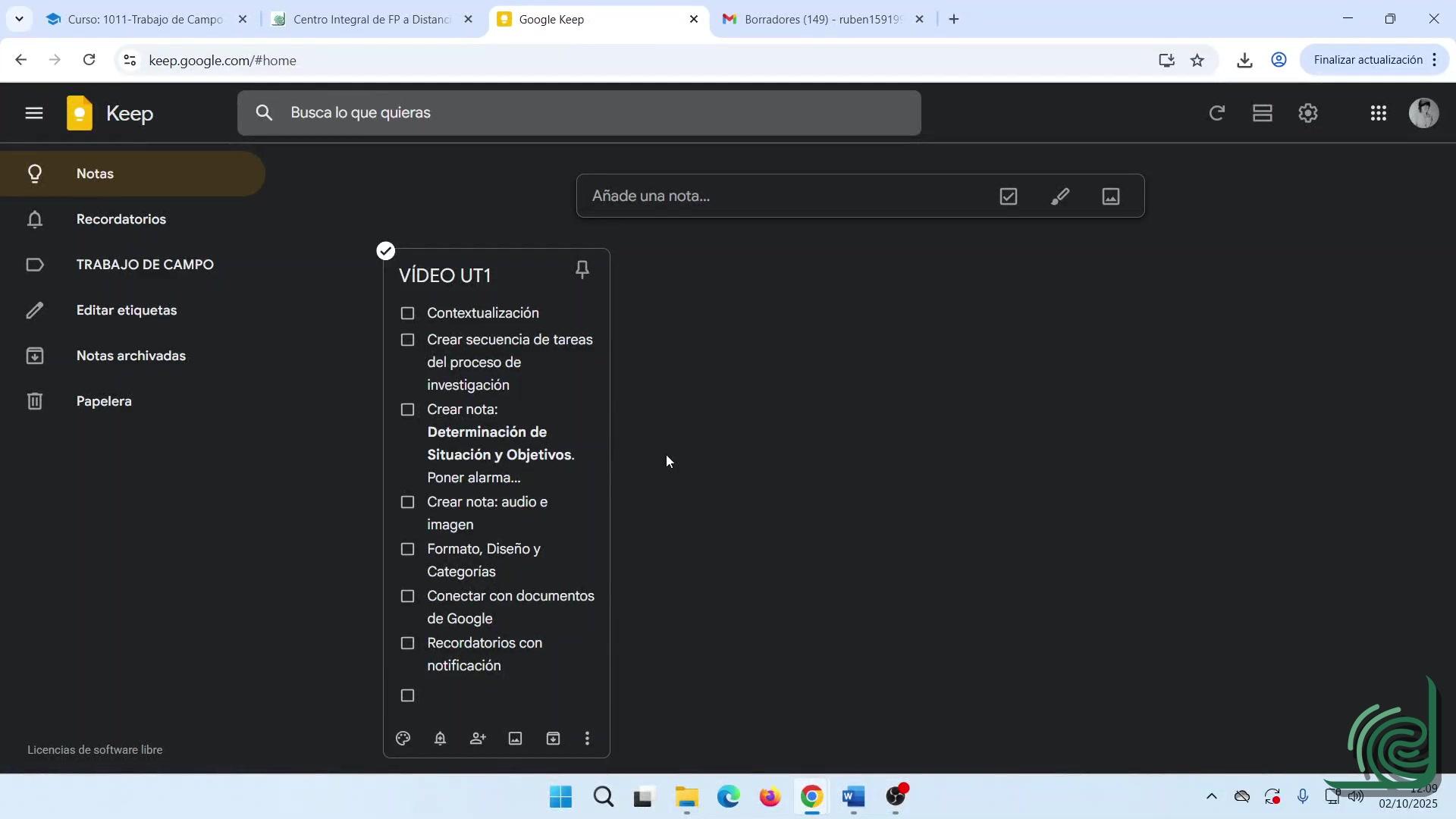Click the Licencias de software libre link
The width and height of the screenshot is (1456, 819).
click(x=95, y=750)
